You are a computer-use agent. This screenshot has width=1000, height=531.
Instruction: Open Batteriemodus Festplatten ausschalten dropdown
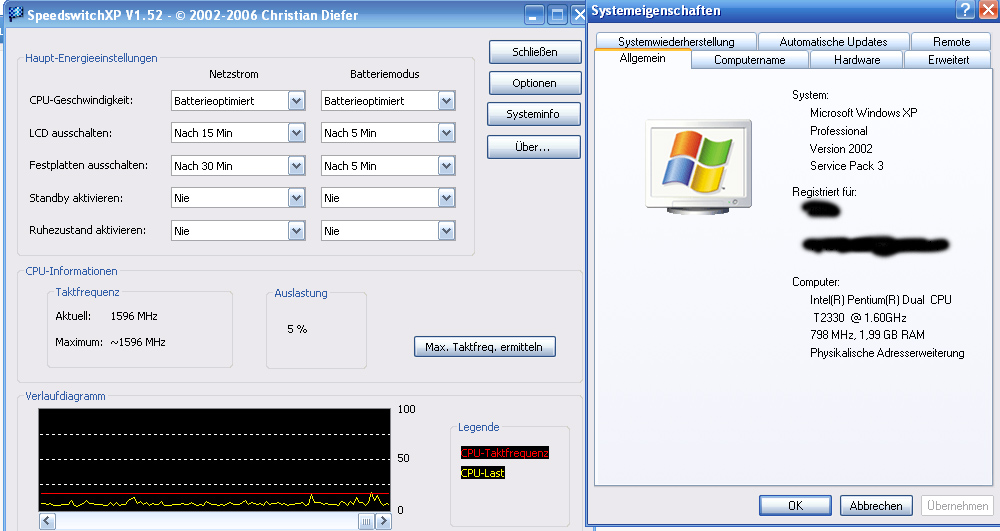[446, 166]
